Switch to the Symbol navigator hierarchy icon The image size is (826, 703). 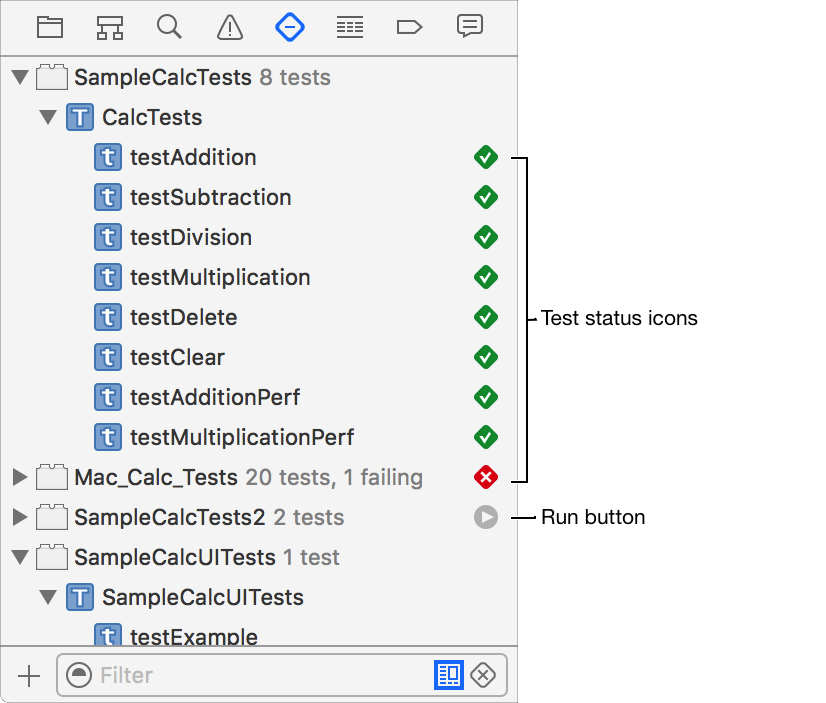tap(110, 27)
